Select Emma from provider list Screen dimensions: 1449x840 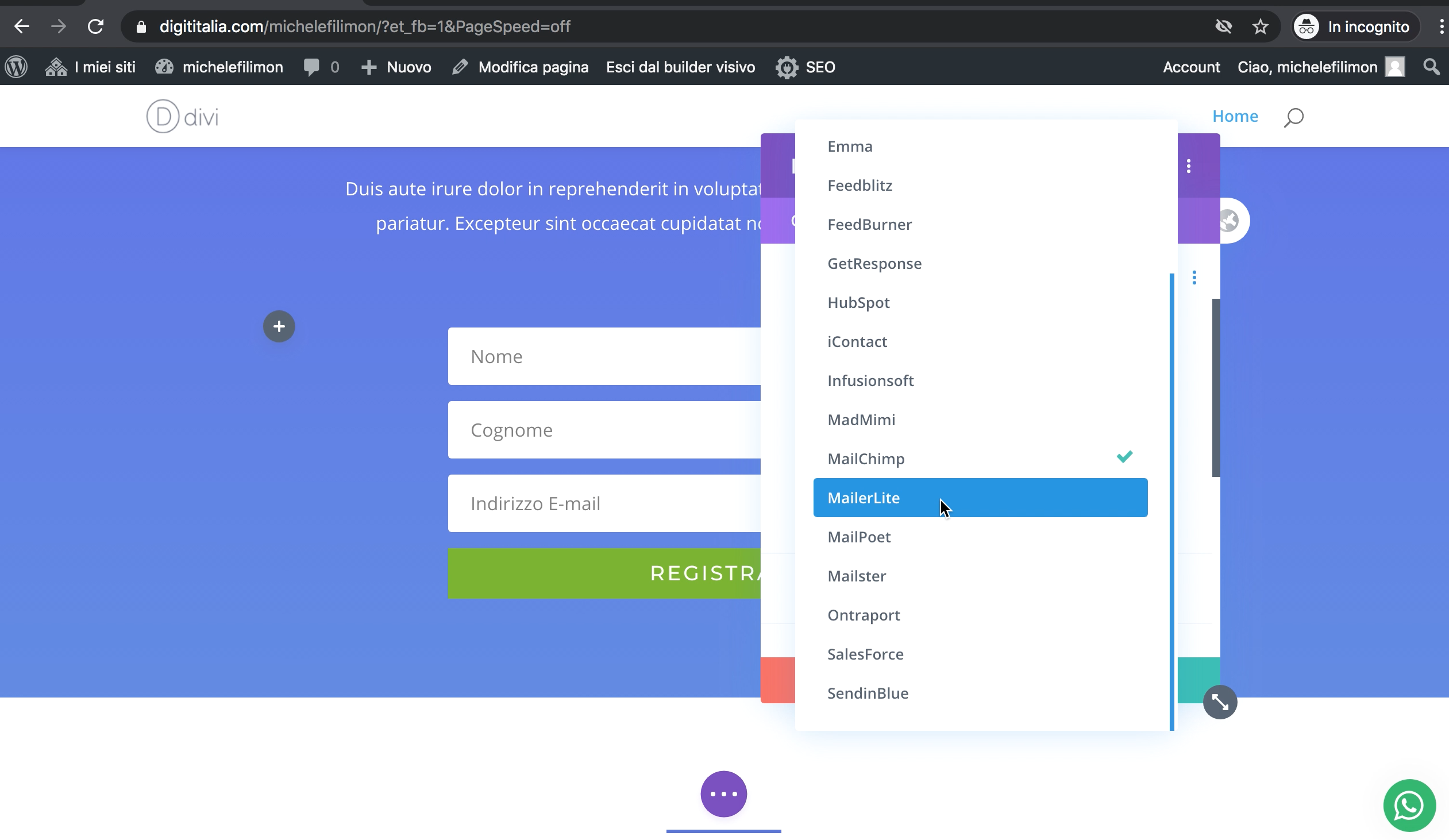tap(980, 146)
